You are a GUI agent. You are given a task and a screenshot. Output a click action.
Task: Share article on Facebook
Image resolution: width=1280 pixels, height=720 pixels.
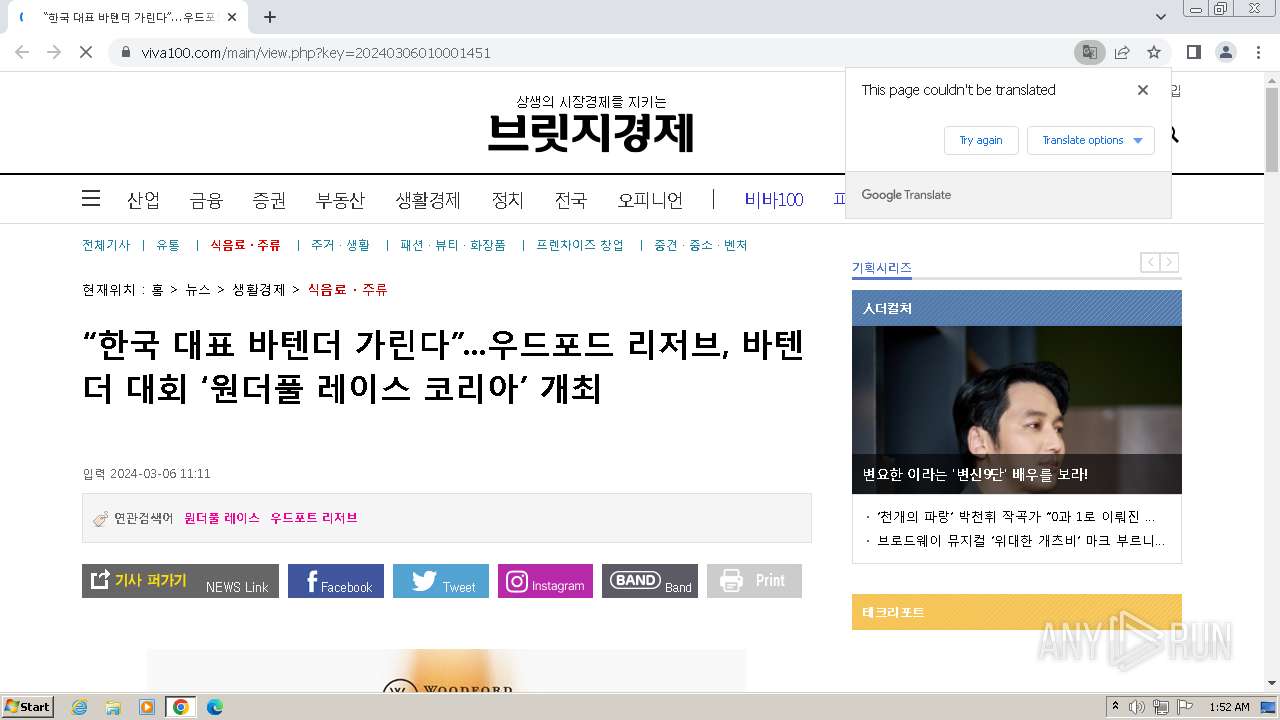pyautogui.click(x=336, y=581)
